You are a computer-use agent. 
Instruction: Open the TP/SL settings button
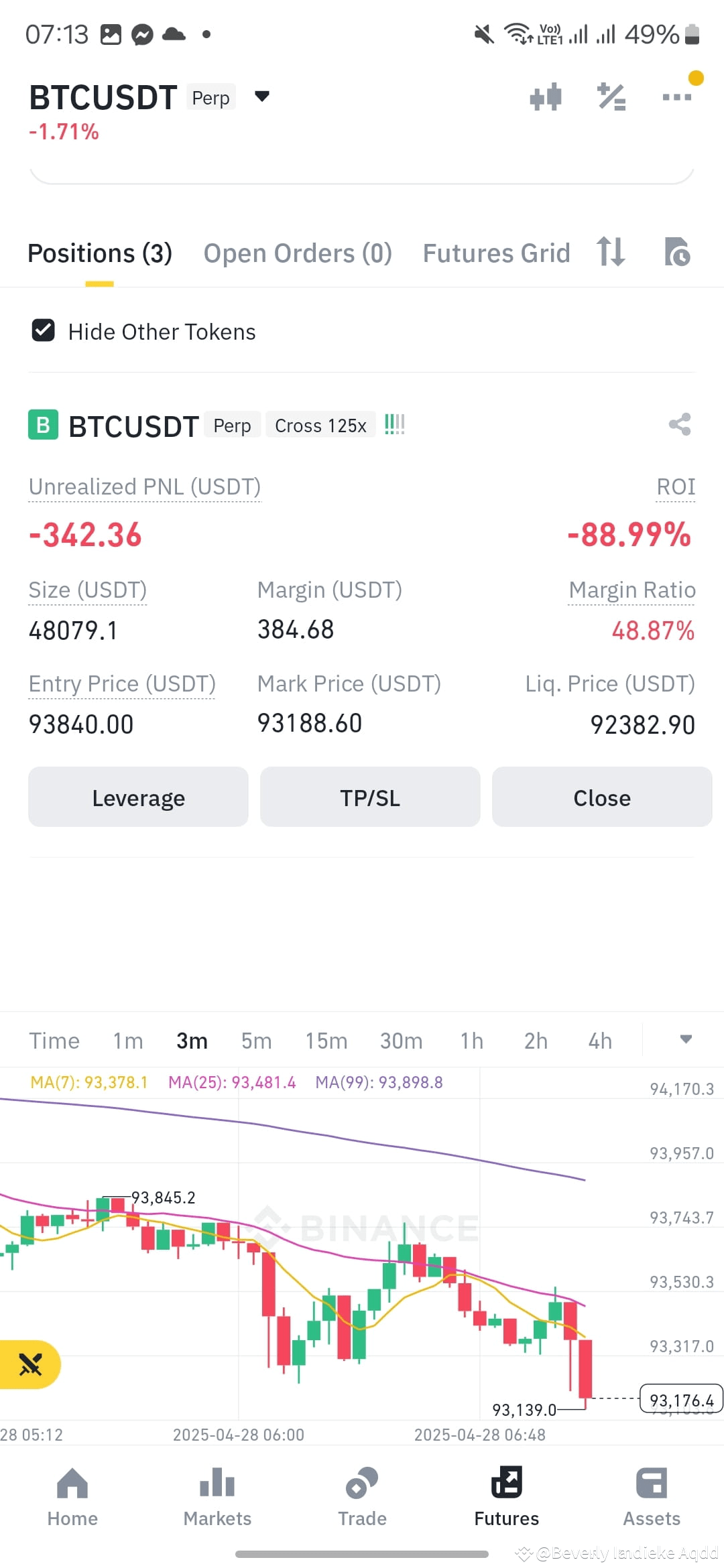click(x=370, y=797)
